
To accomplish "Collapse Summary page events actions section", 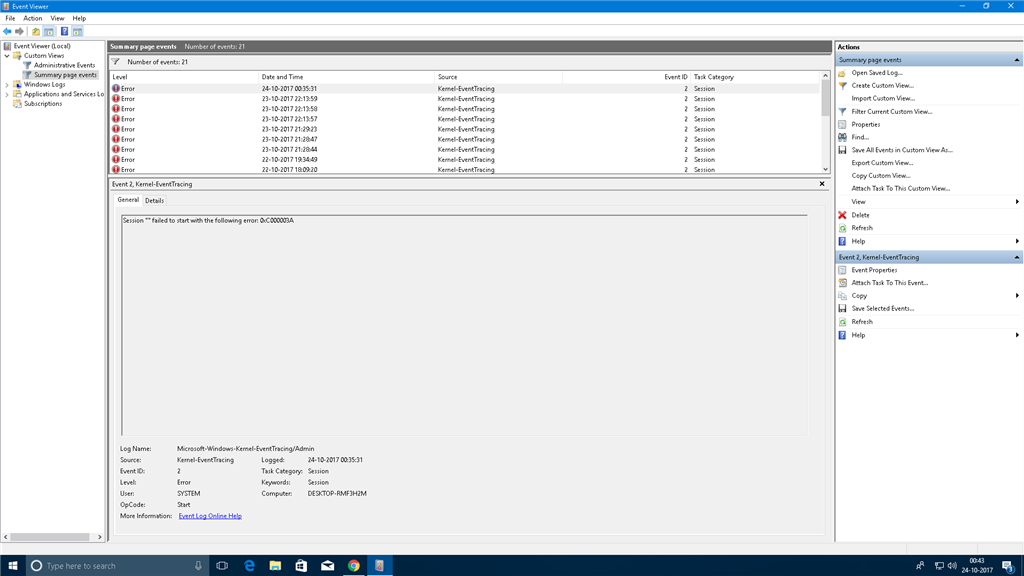I will [1017, 60].
